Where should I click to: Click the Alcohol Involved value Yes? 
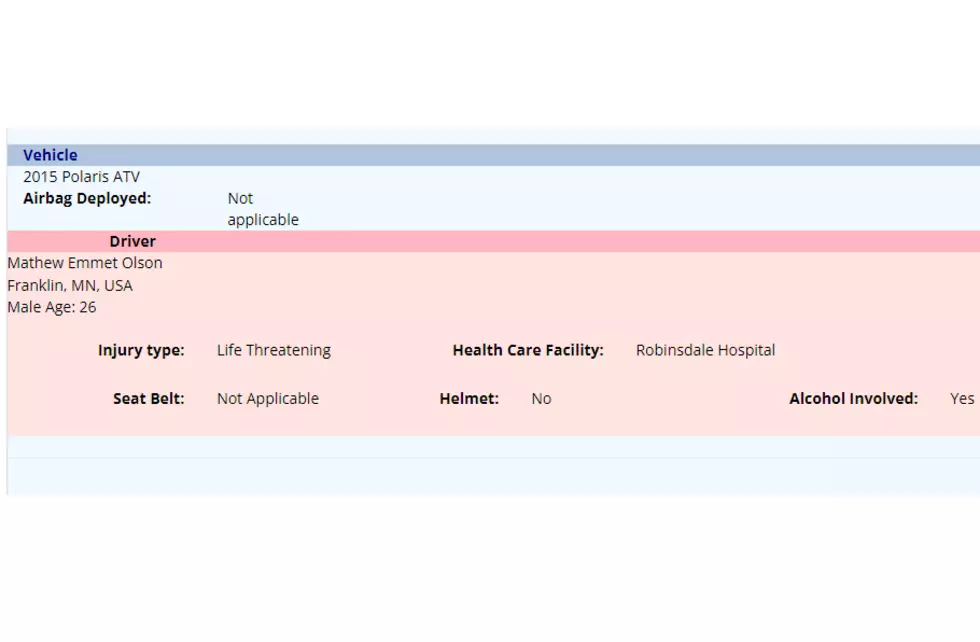(x=962, y=399)
